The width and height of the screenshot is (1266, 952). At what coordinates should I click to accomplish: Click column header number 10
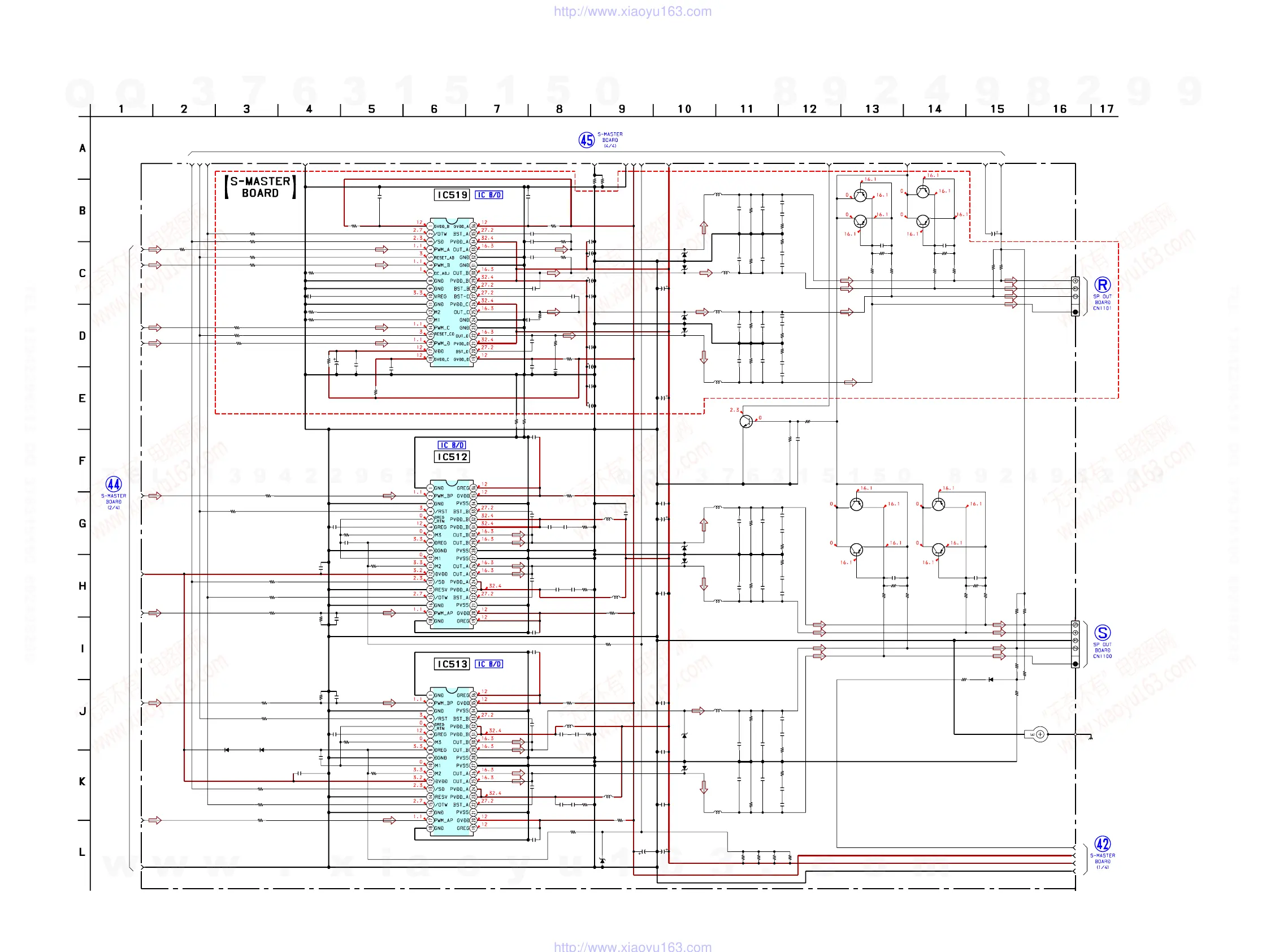coord(684,109)
